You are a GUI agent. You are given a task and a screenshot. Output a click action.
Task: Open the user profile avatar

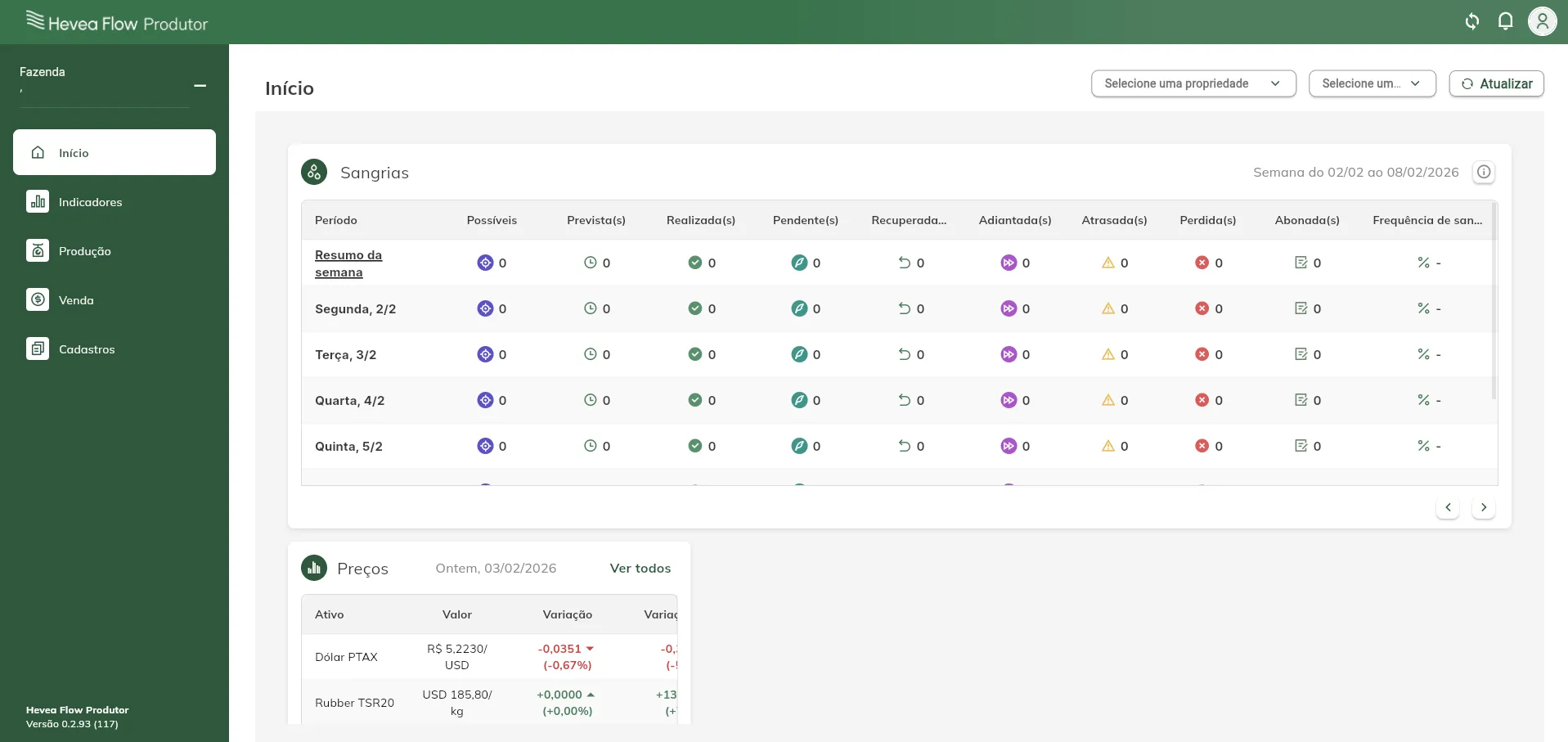(x=1542, y=21)
